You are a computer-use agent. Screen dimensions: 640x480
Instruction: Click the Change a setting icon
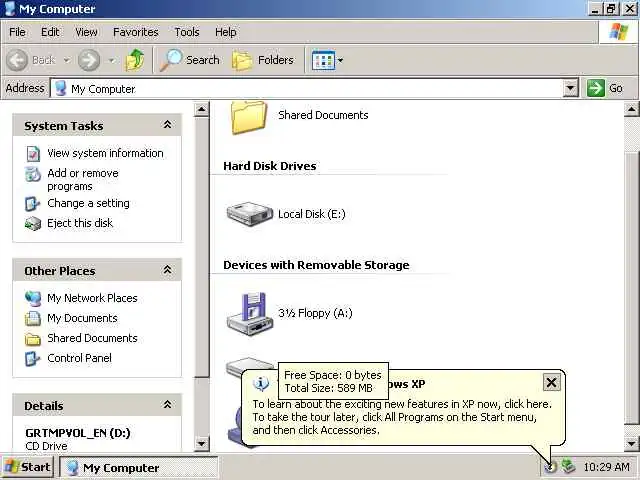click(33, 204)
